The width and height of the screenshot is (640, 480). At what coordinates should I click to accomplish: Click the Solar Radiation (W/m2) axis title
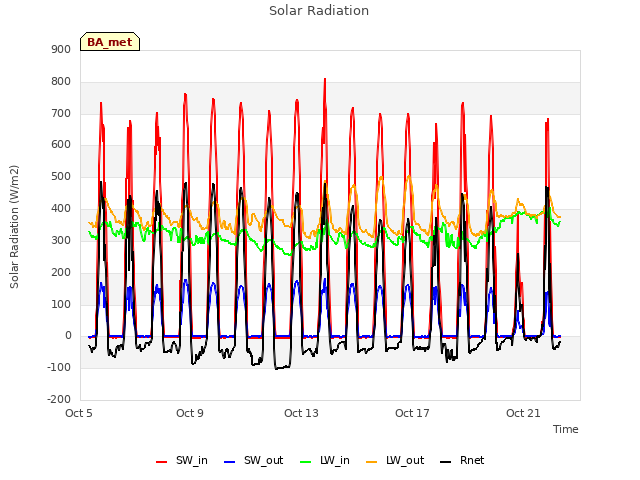[14, 227]
